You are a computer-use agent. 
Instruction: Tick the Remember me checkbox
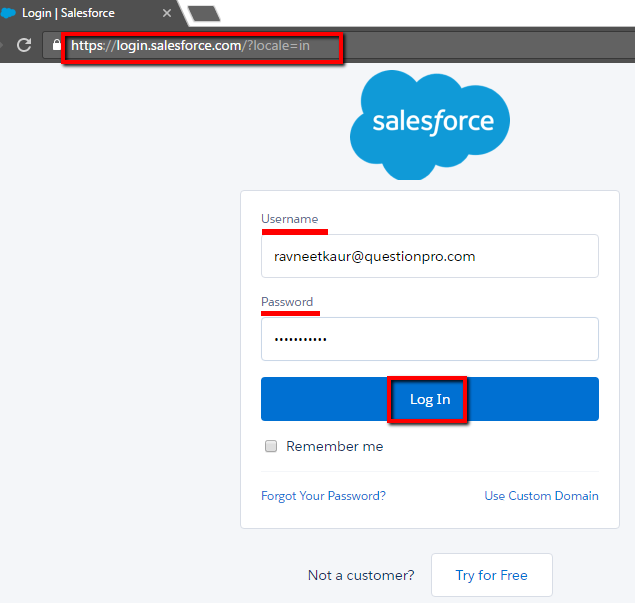click(271, 446)
